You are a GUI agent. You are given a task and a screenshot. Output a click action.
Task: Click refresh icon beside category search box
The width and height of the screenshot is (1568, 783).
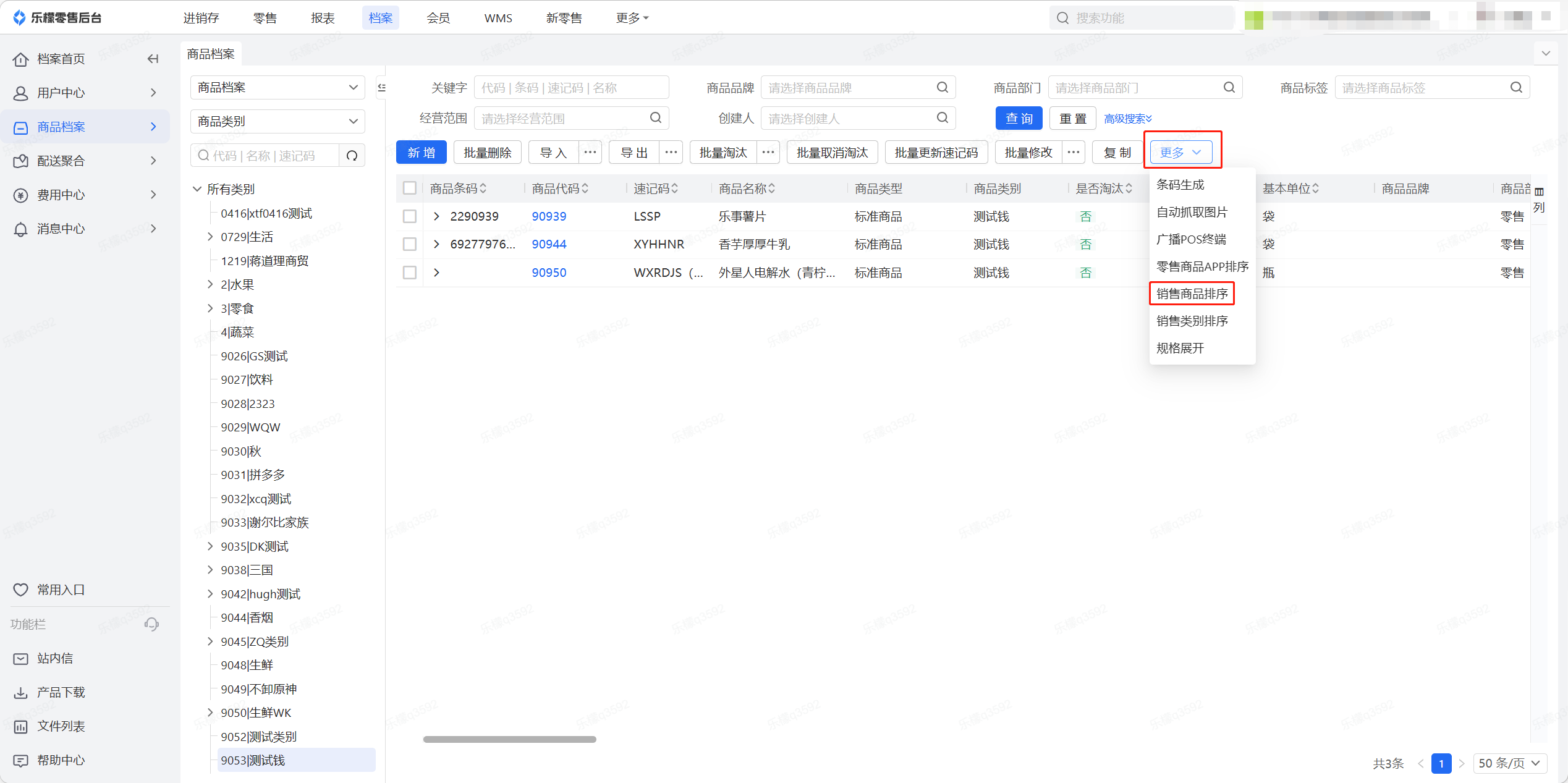[x=352, y=156]
